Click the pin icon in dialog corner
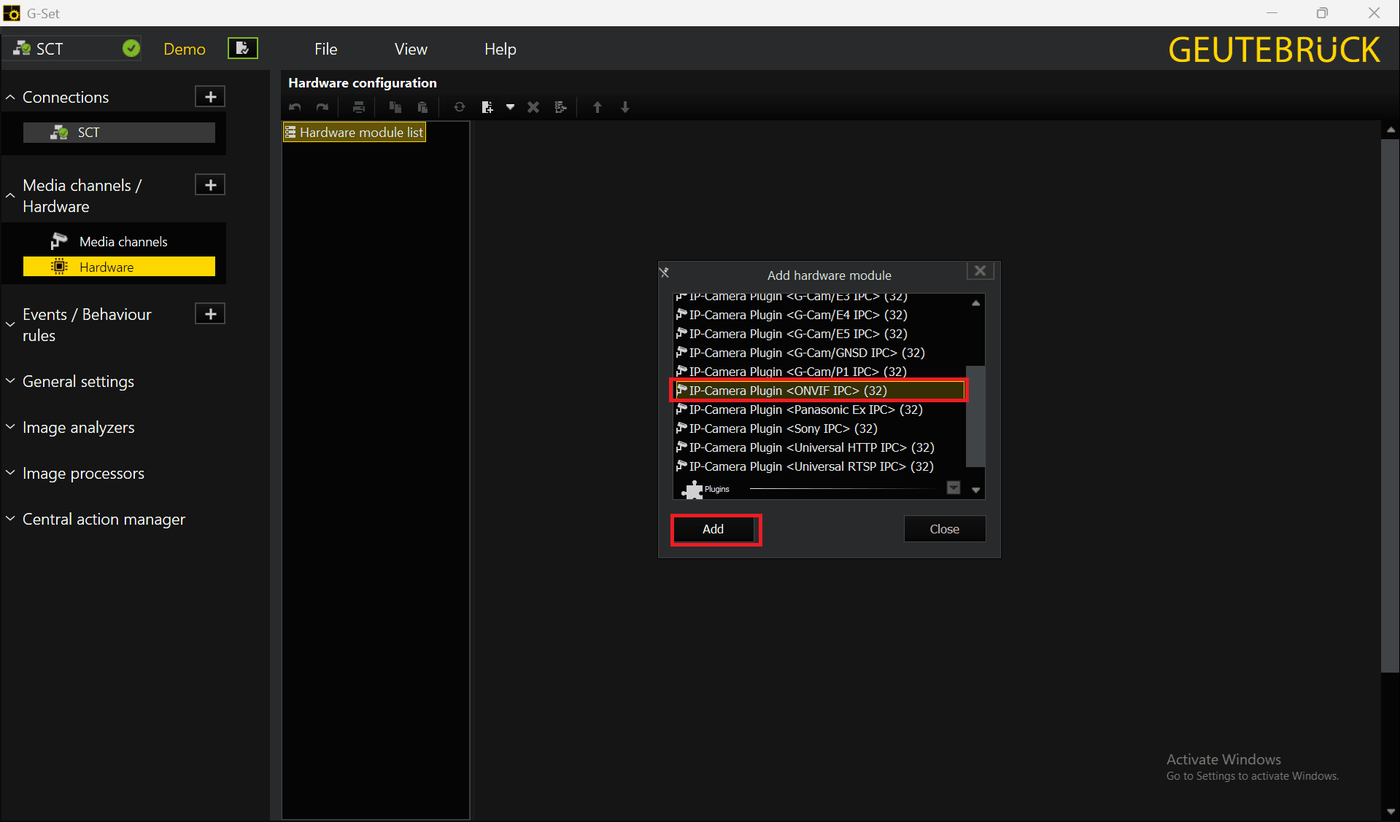Screen dimensions: 1400x822 664,272
